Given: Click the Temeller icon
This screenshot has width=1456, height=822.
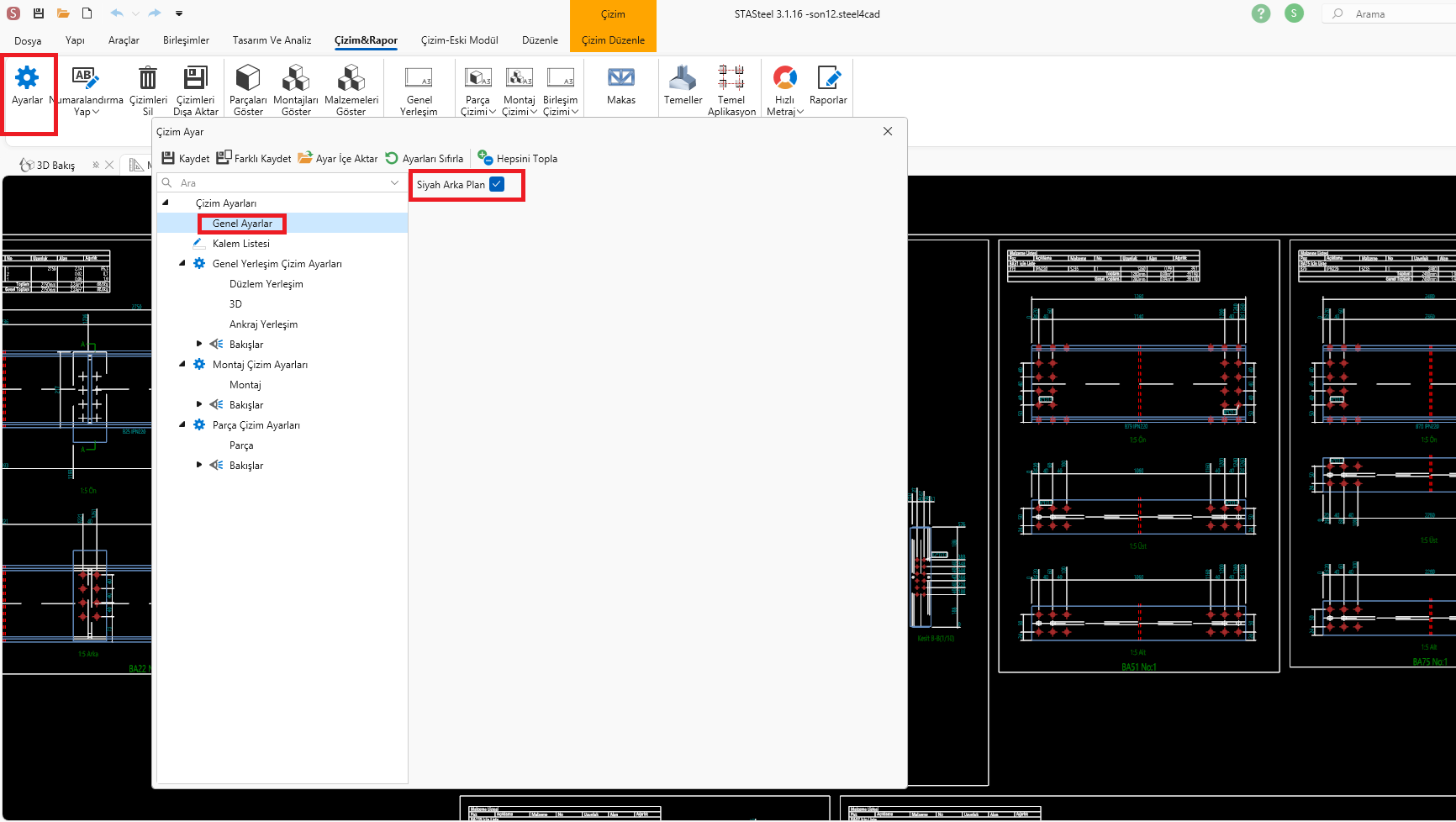Looking at the screenshot, I should (683, 79).
